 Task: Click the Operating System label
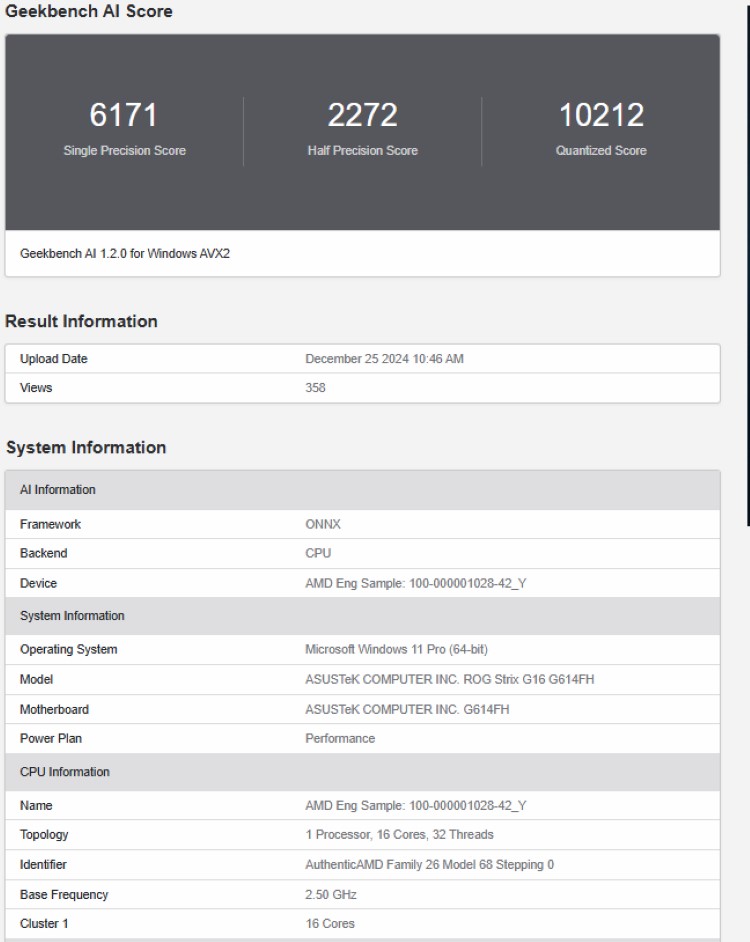pos(69,649)
